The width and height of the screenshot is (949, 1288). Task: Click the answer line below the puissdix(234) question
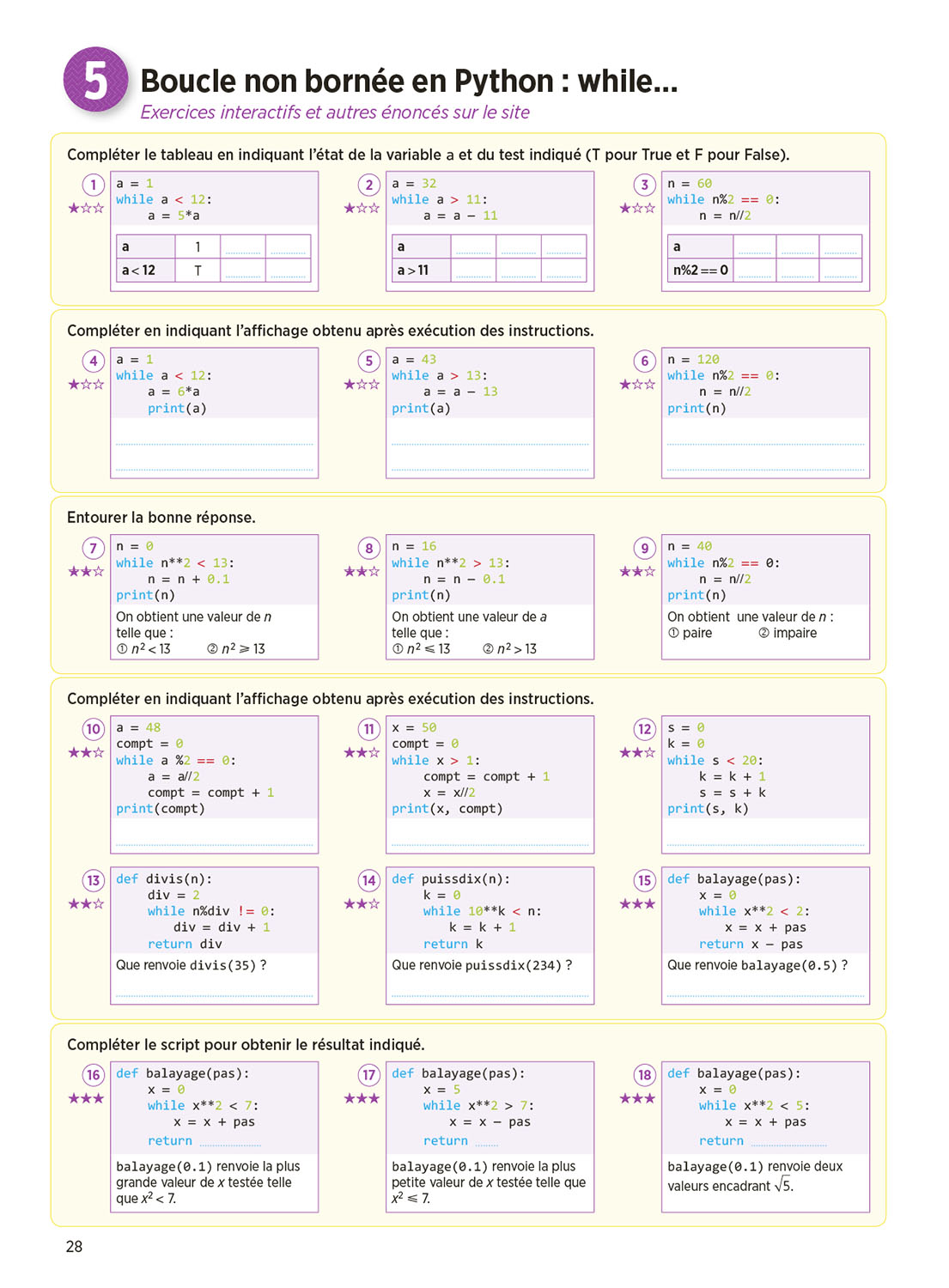(x=490, y=994)
